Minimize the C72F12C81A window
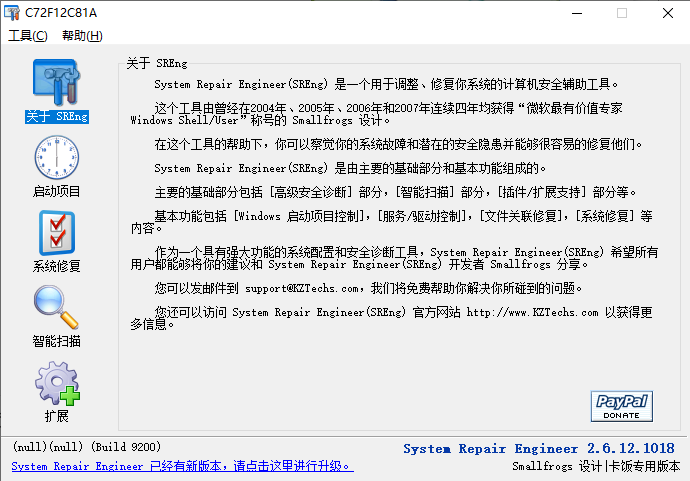The image size is (690, 481). pos(577,13)
